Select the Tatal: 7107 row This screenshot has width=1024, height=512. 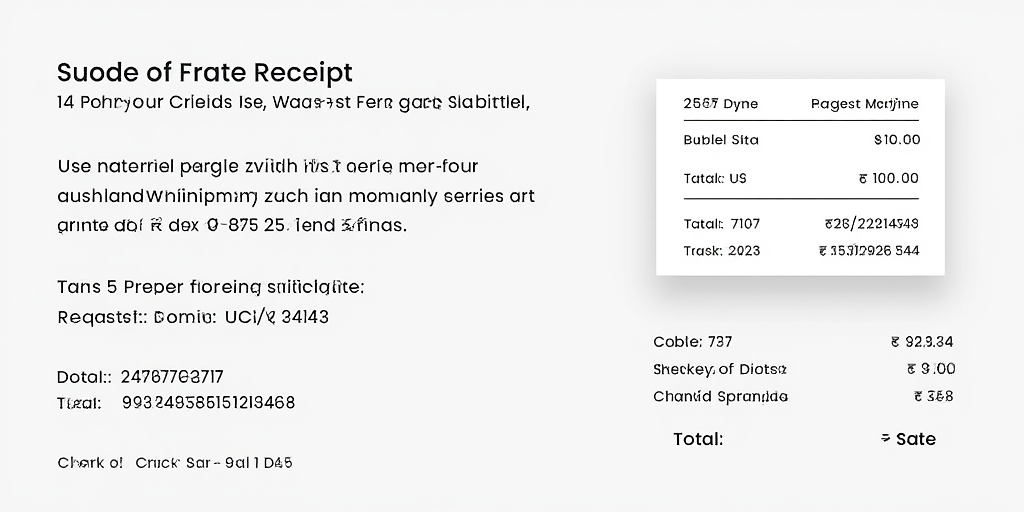pyautogui.click(x=801, y=224)
